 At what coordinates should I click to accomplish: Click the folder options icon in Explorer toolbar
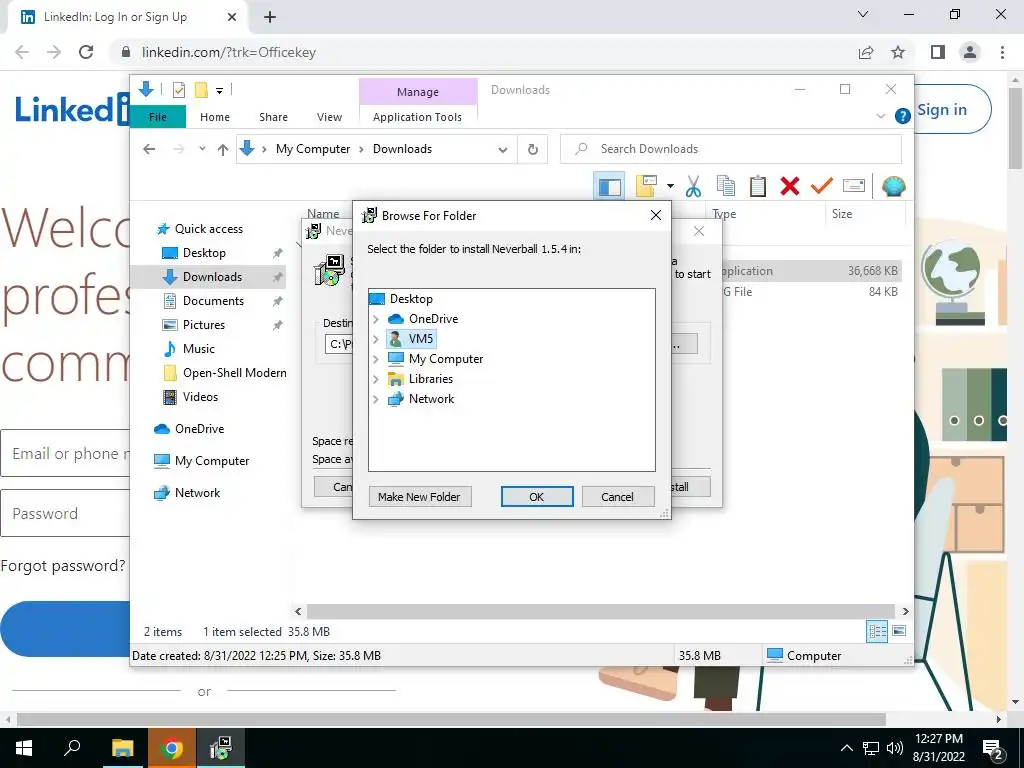[x=646, y=187]
